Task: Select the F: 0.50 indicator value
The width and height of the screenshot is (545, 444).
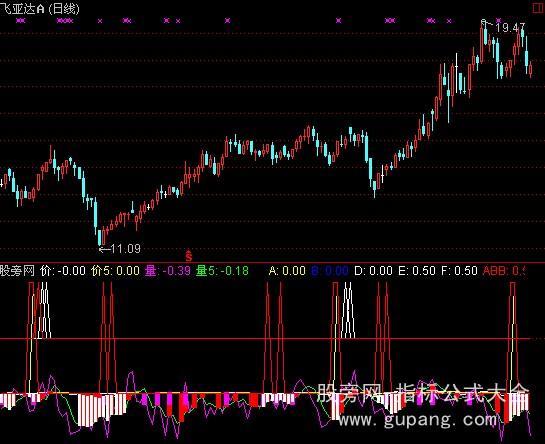Action: click(459, 271)
